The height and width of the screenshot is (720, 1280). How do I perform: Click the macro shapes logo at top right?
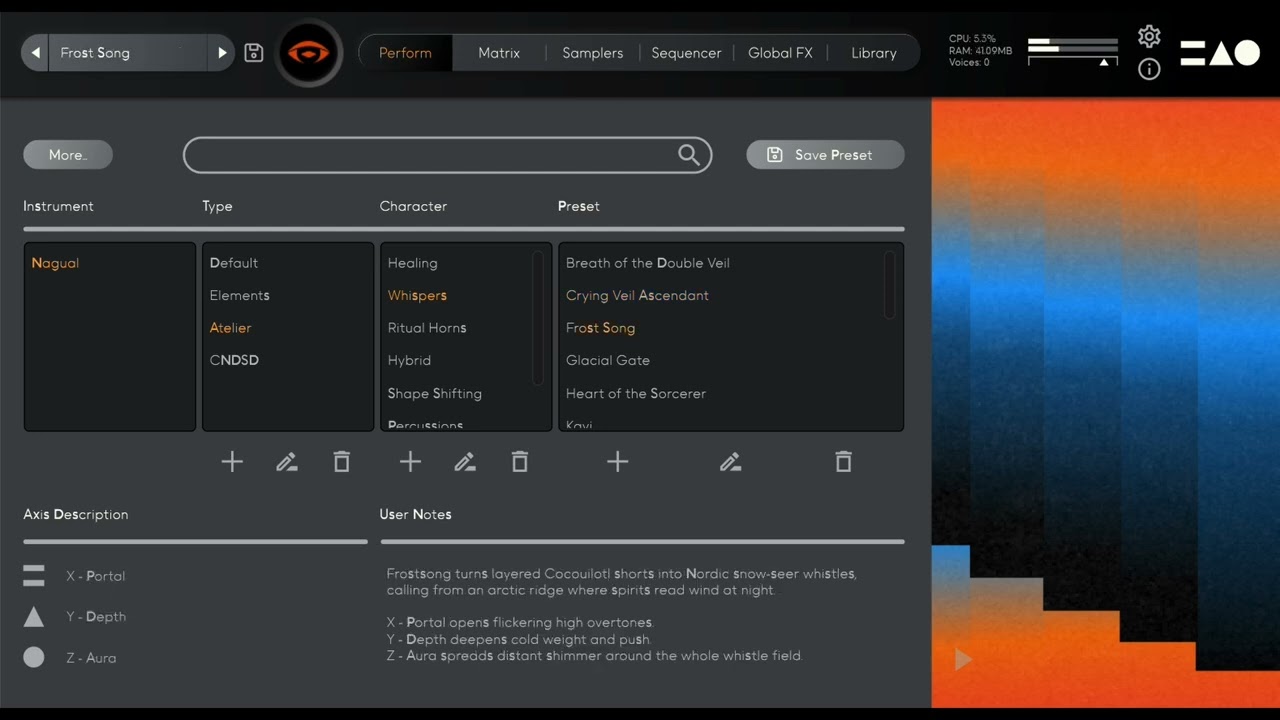click(1220, 53)
